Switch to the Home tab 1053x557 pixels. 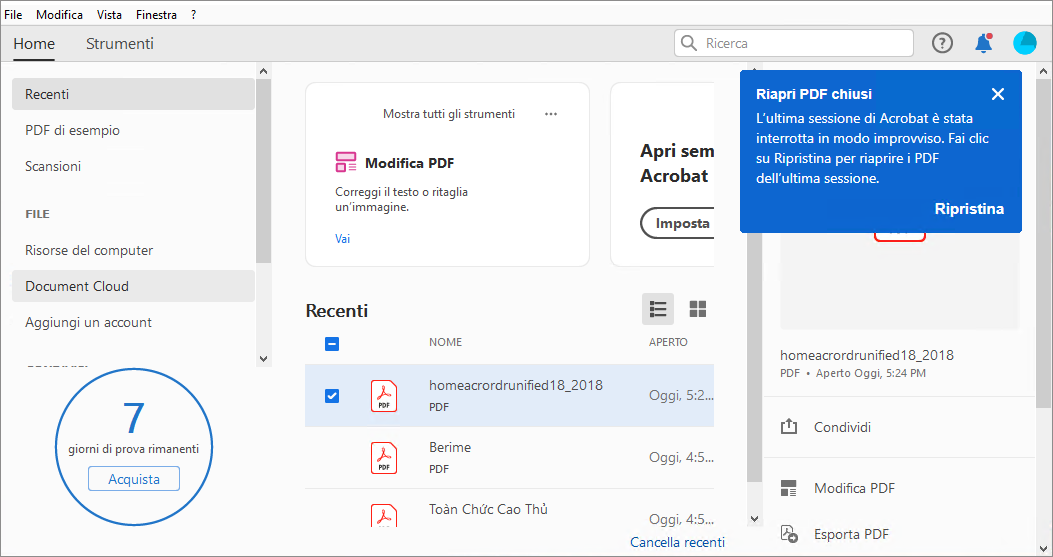point(34,44)
